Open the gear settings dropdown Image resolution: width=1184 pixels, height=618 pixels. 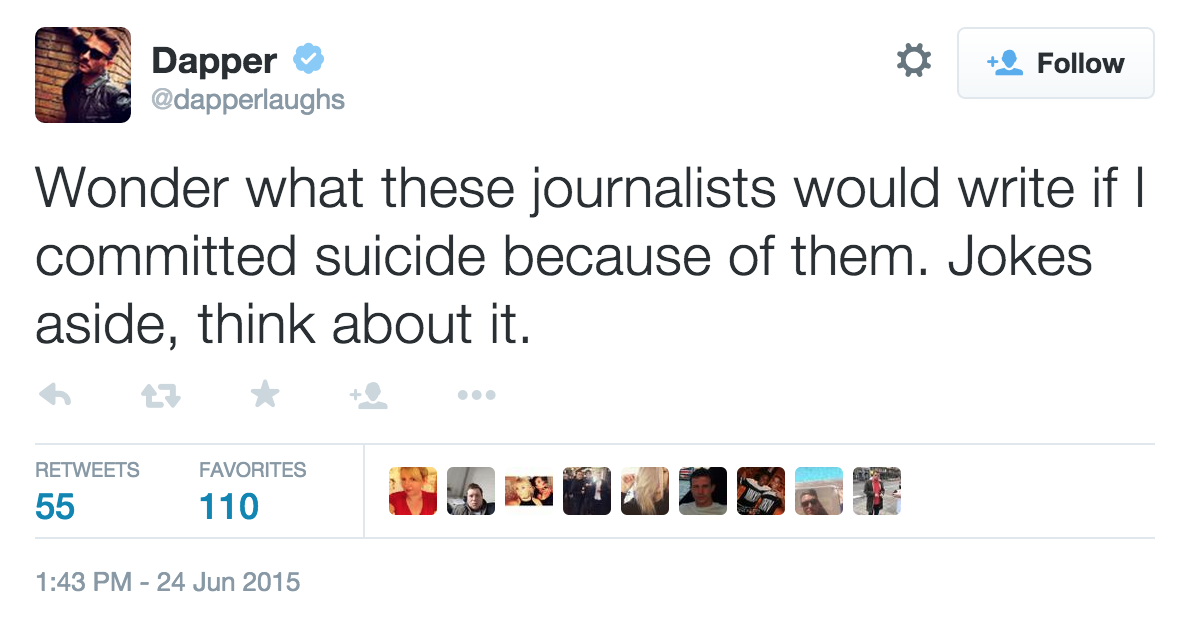point(914,60)
